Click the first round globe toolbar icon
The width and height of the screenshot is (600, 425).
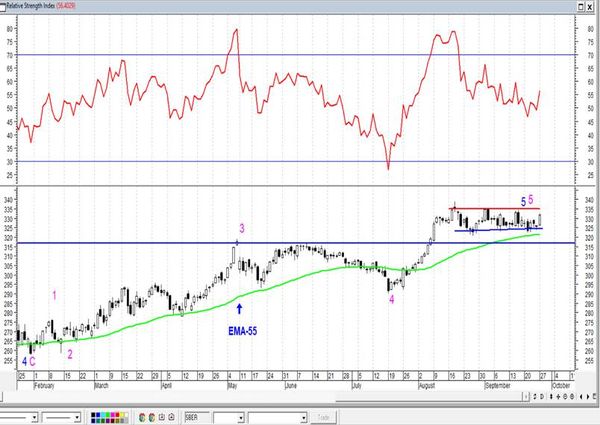coord(142,417)
